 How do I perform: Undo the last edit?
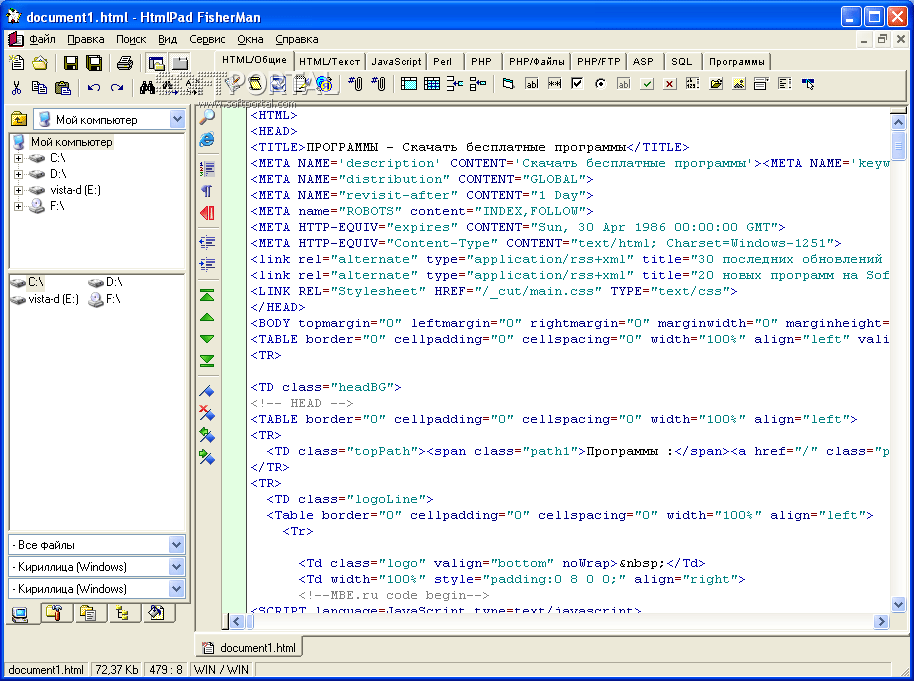point(93,87)
